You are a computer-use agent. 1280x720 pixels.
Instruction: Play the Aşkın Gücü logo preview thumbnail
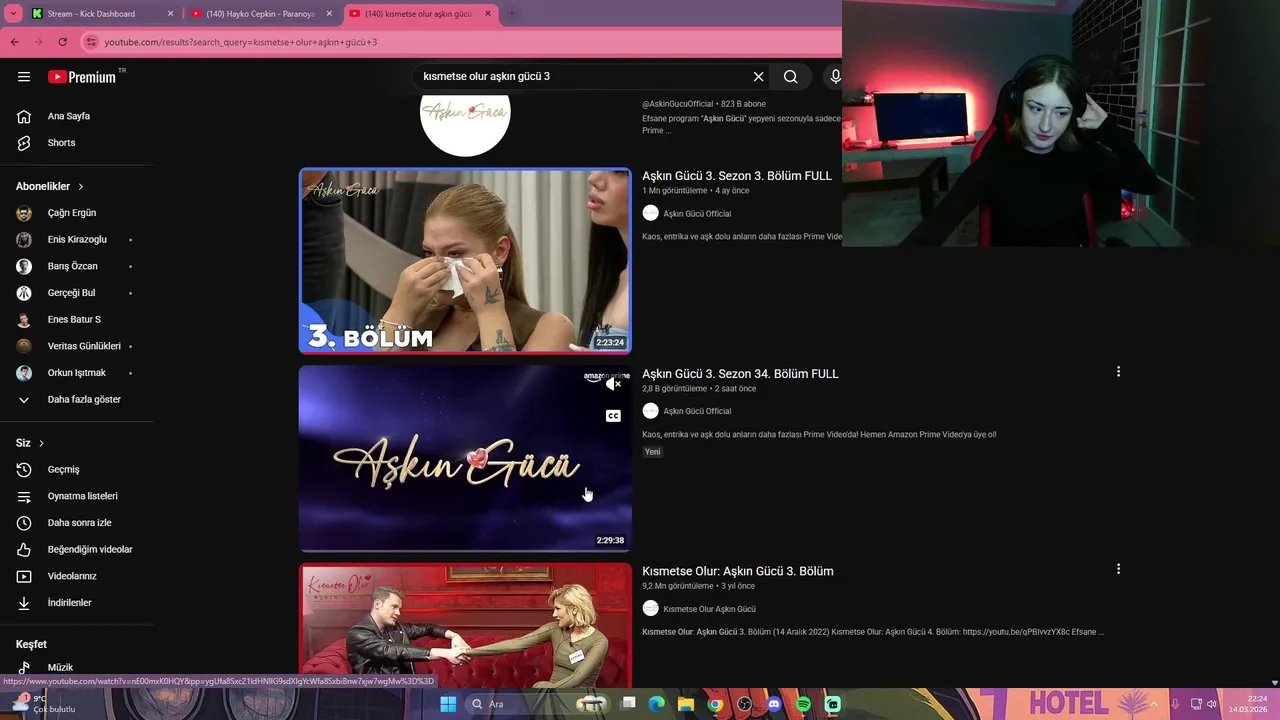pyautogui.click(x=465, y=458)
